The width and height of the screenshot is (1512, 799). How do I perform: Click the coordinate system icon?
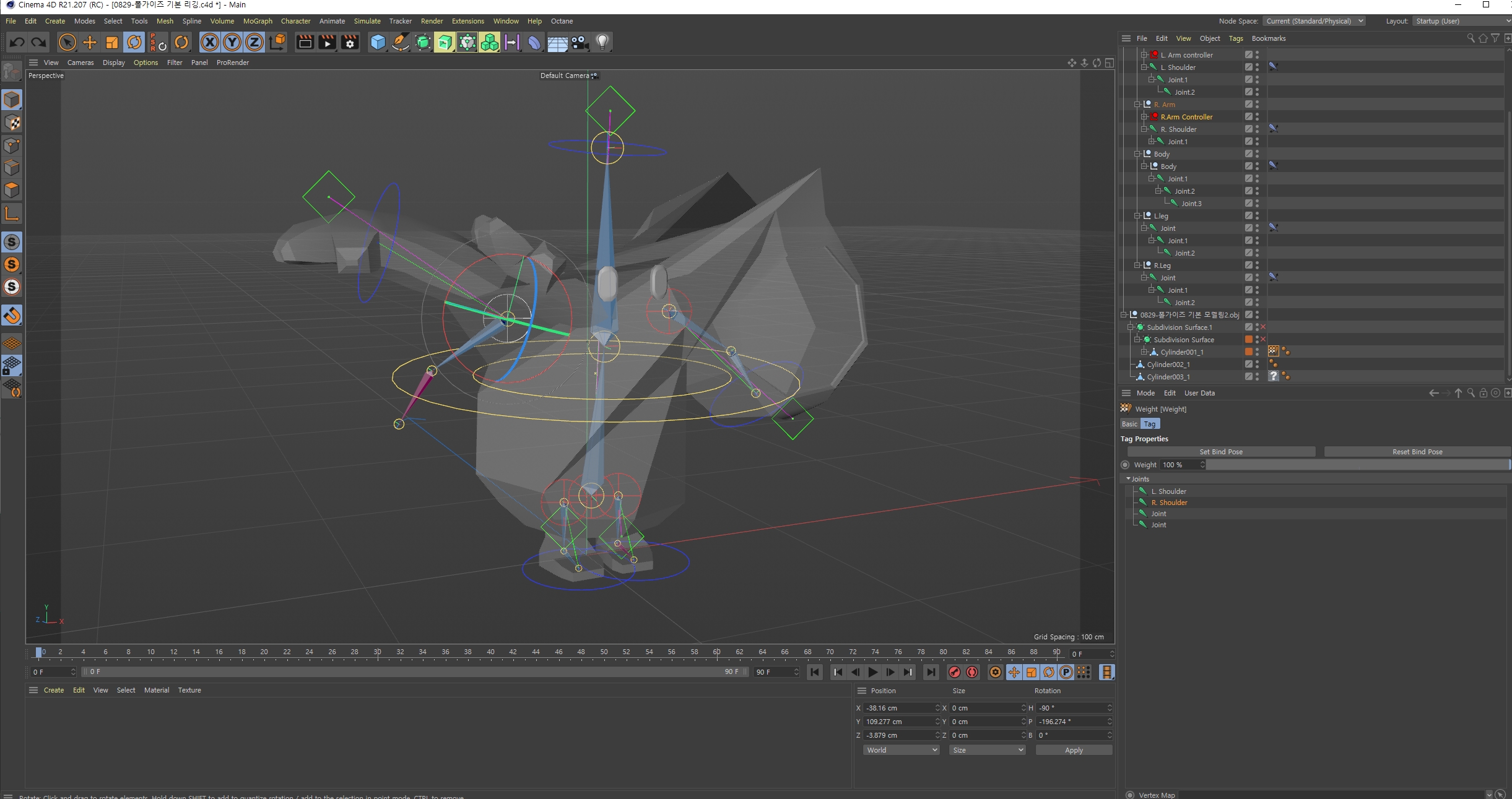[x=278, y=42]
